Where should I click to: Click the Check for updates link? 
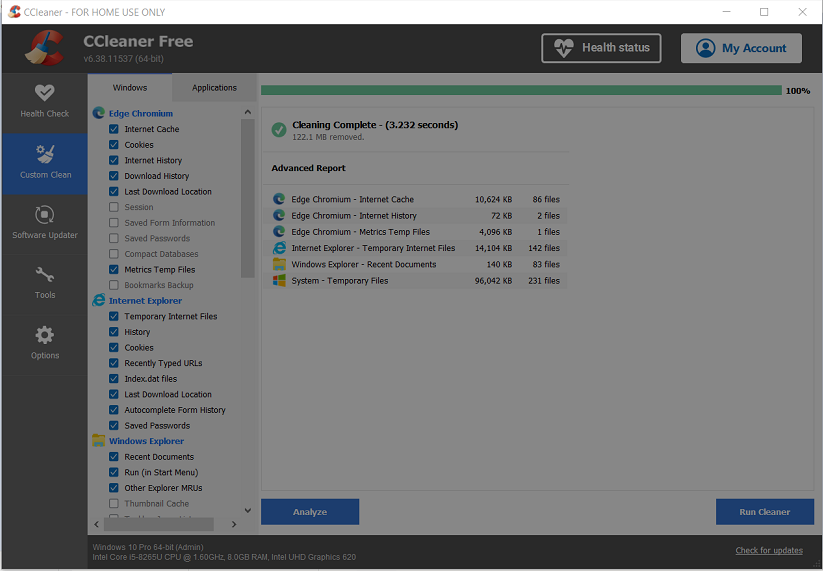point(769,550)
